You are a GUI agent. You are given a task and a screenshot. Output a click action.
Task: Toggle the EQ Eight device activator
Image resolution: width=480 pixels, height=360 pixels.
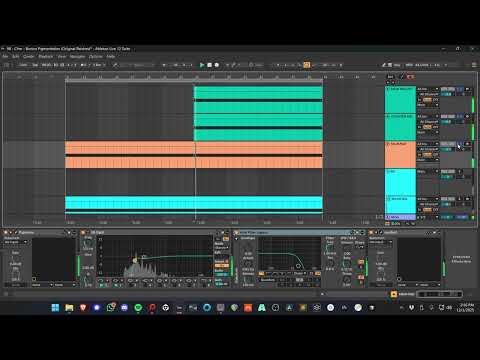(x=83, y=232)
